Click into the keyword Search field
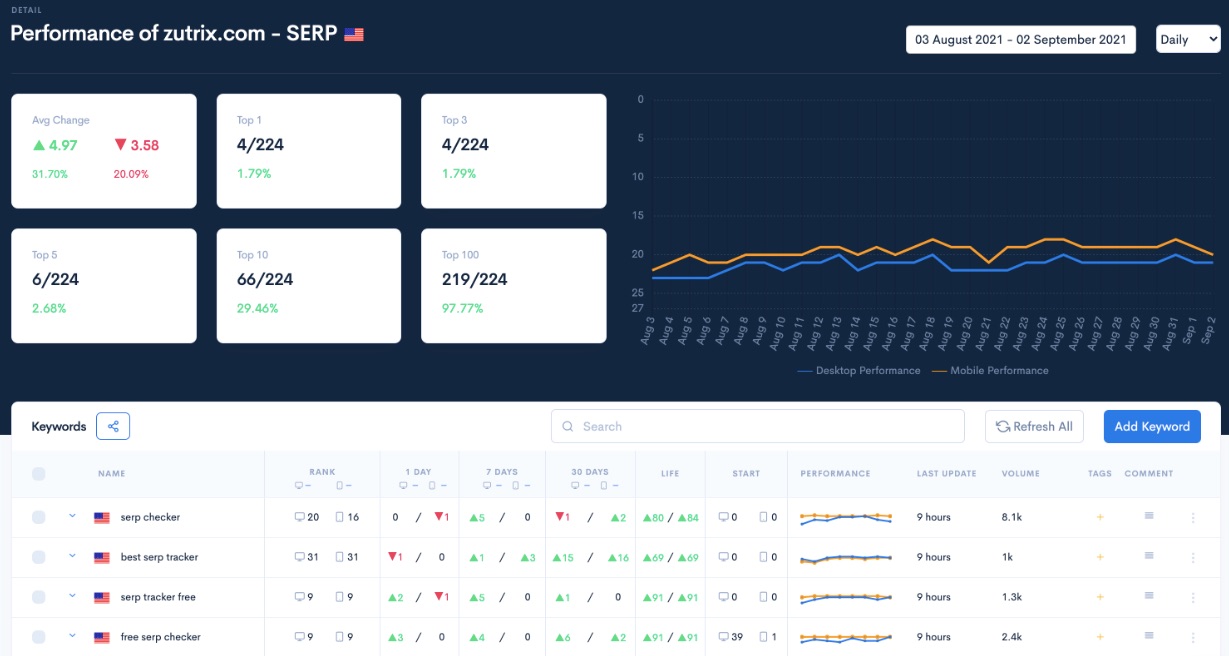 pyautogui.click(x=758, y=426)
